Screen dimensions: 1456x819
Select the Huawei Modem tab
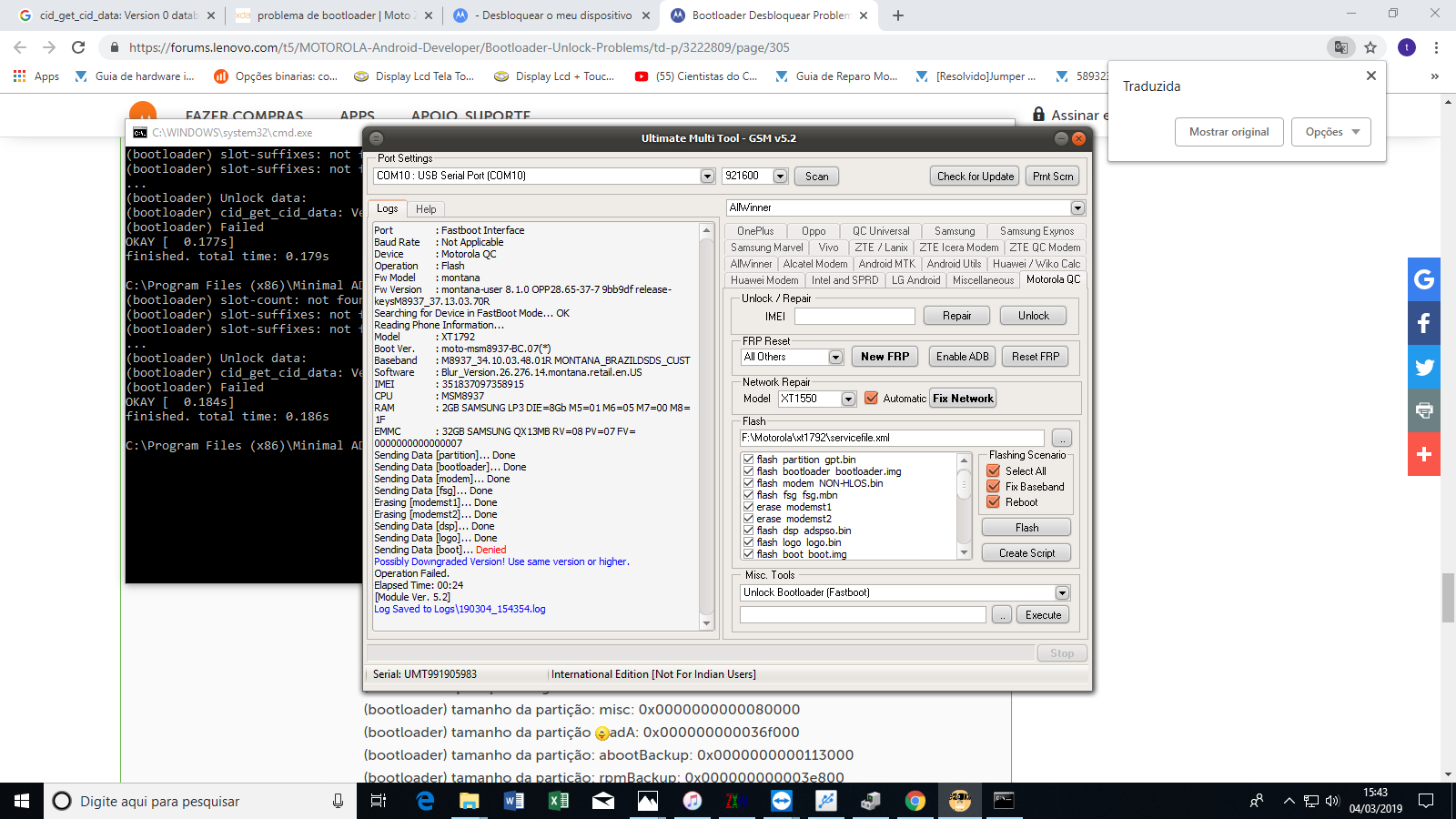coord(764,280)
